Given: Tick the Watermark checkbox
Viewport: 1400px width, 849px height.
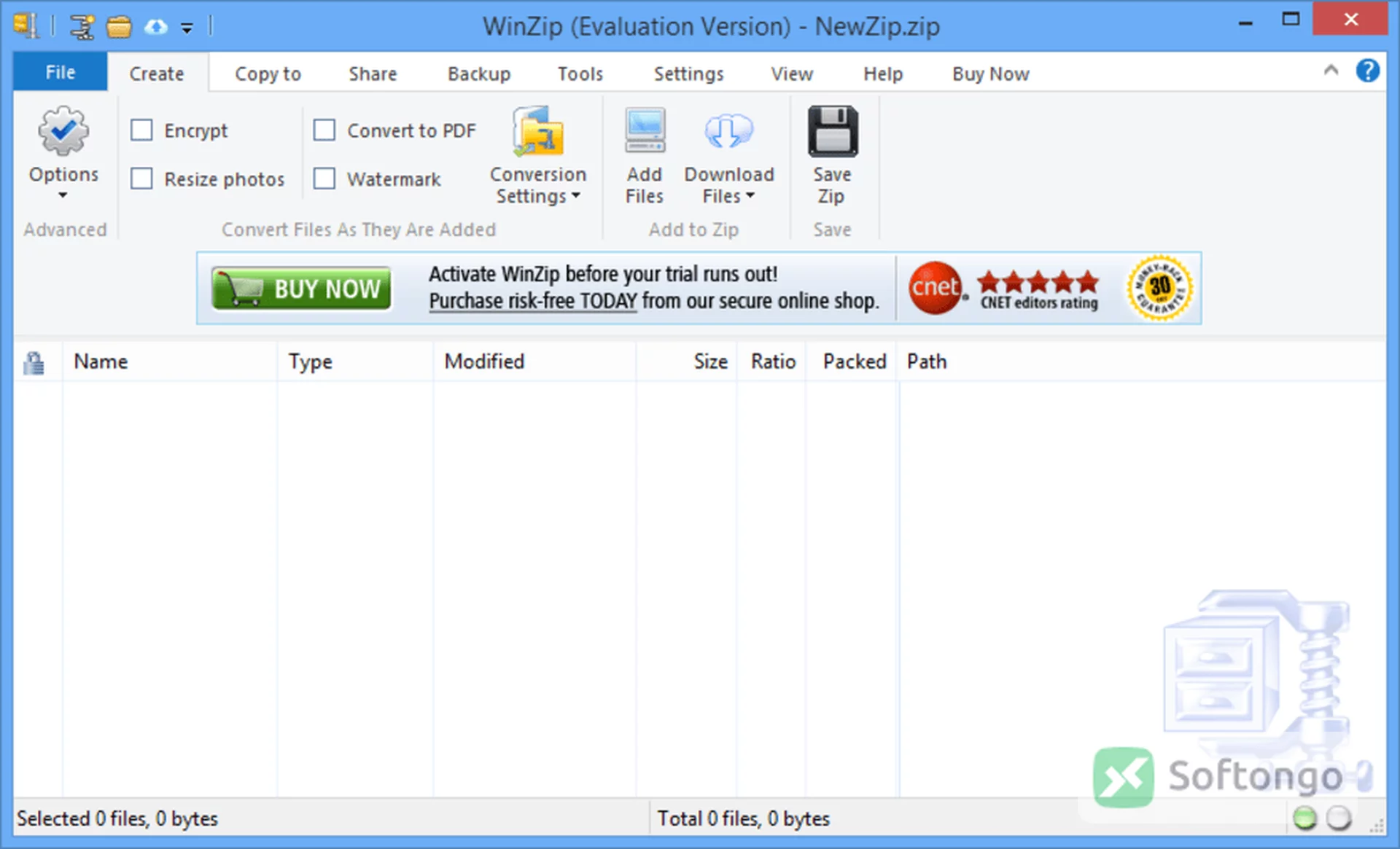Looking at the screenshot, I should pyautogui.click(x=324, y=179).
